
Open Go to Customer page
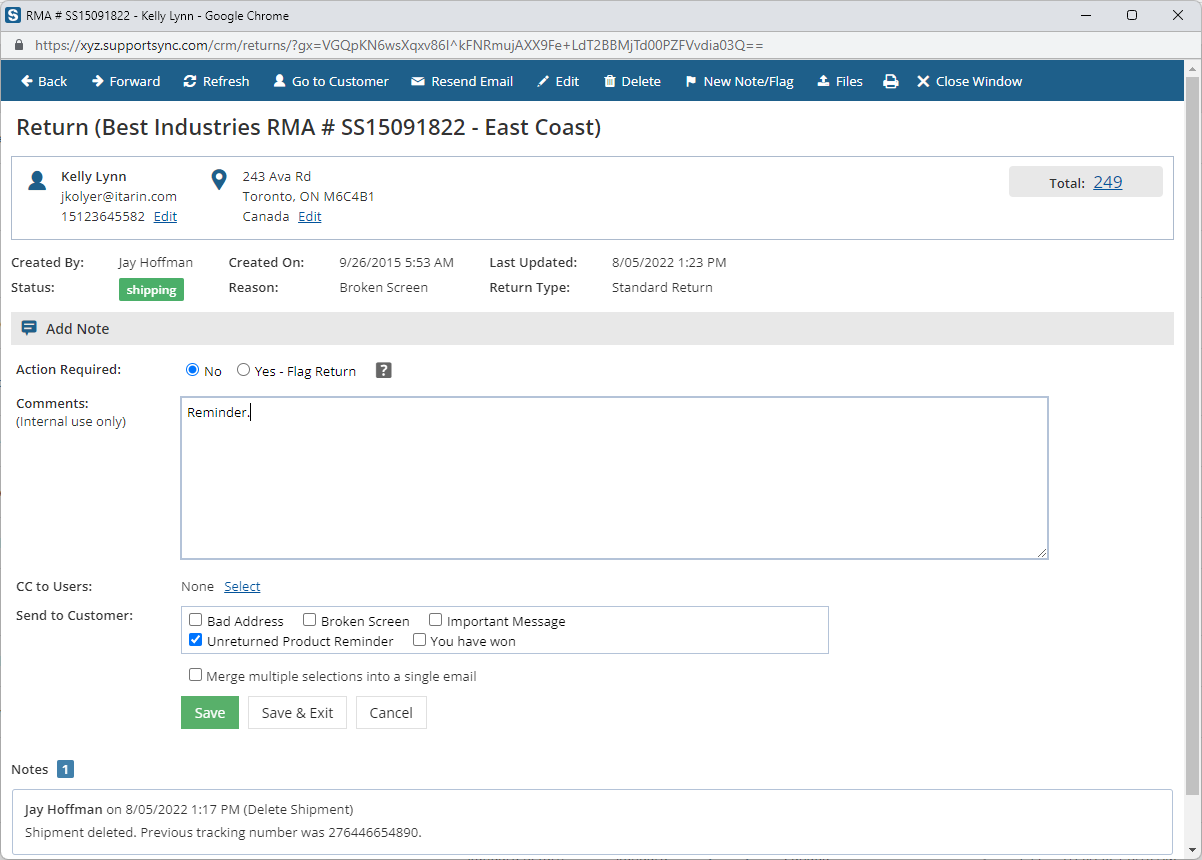tap(331, 82)
